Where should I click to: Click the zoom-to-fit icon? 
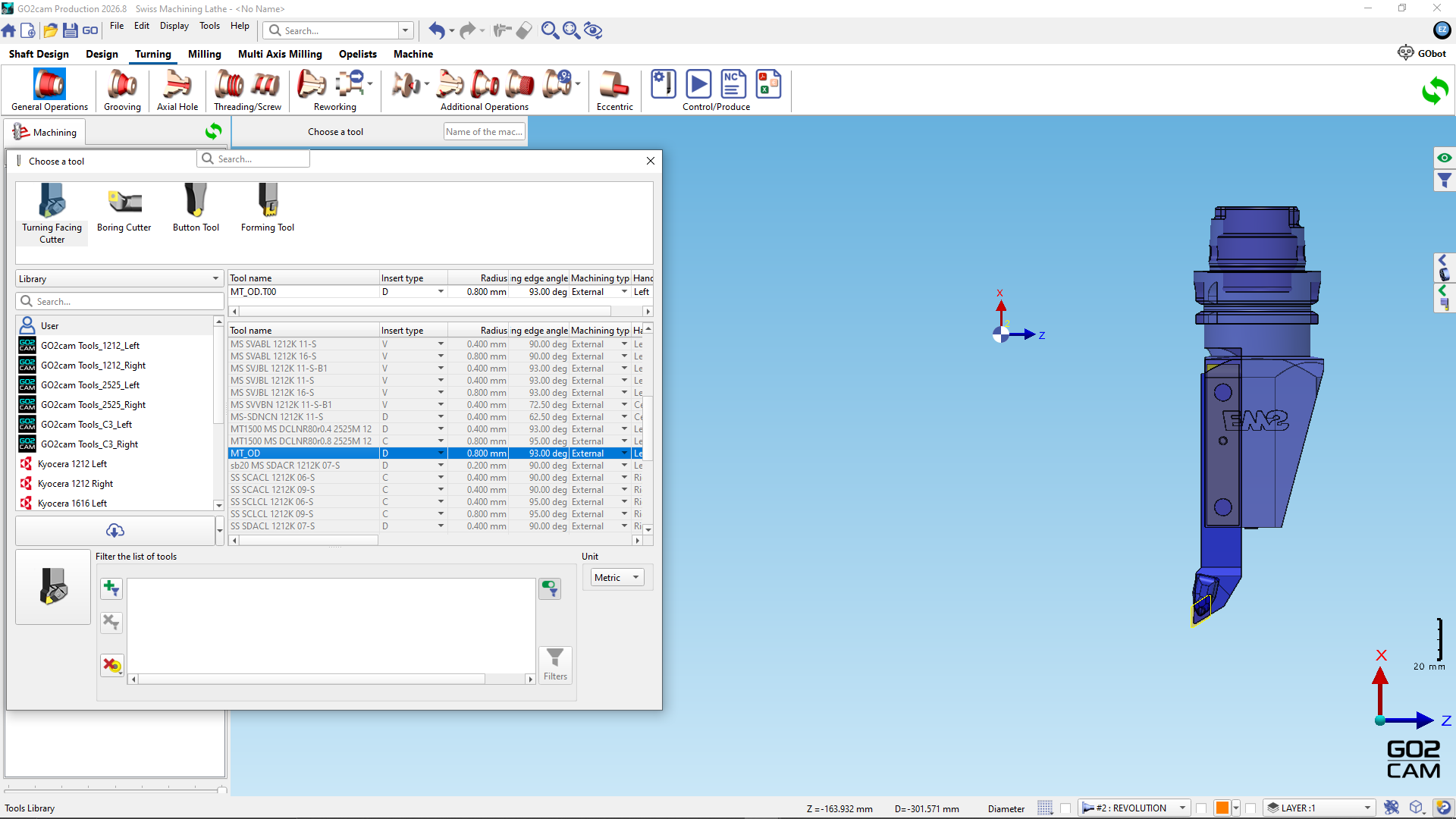coord(571,30)
